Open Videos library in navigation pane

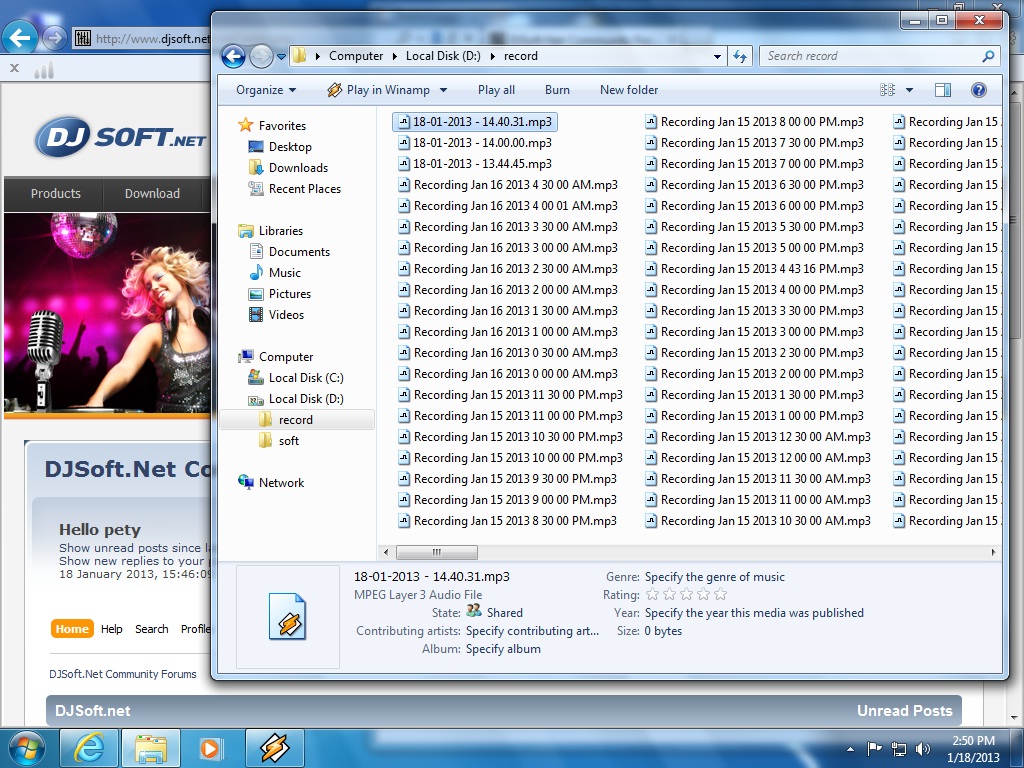286,315
